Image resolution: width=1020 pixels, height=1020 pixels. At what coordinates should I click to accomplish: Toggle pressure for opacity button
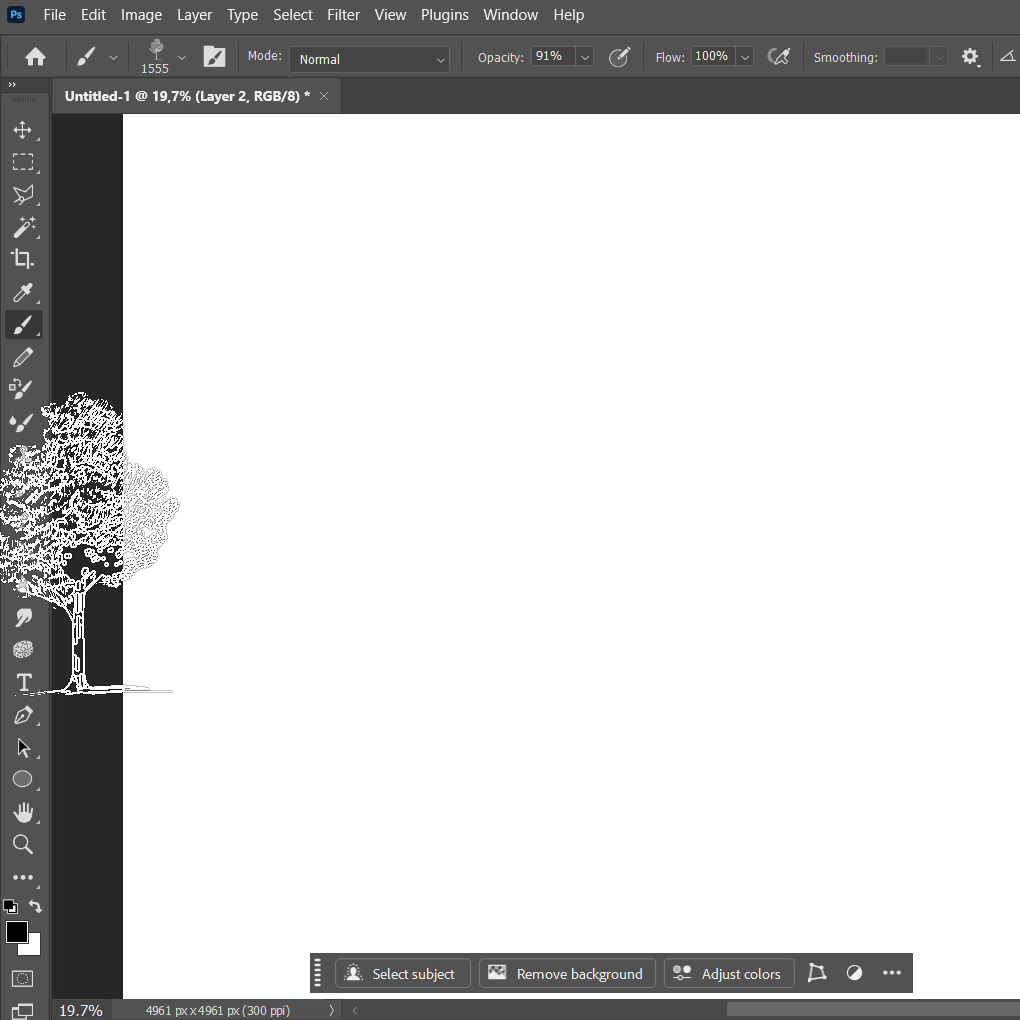pyautogui.click(x=620, y=57)
